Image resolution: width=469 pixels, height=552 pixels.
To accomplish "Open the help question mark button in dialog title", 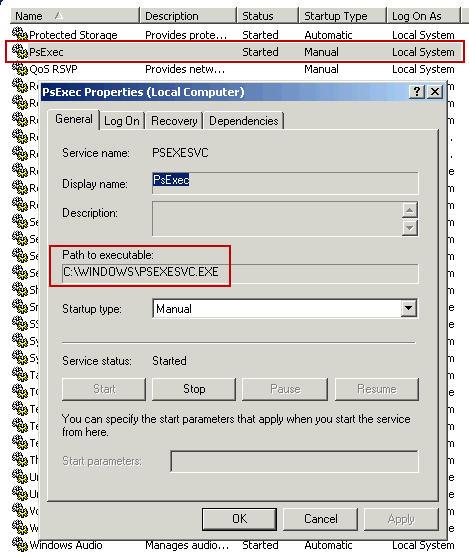I will (x=417, y=92).
